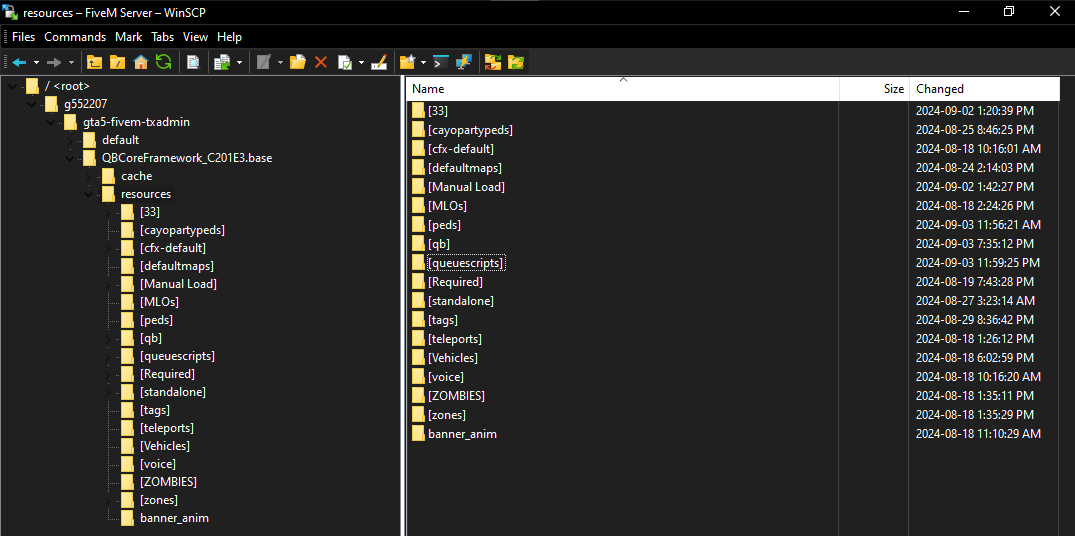Viewport: 1075px width, 536px height.
Task: Sort by the Name column header
Action: [623, 89]
